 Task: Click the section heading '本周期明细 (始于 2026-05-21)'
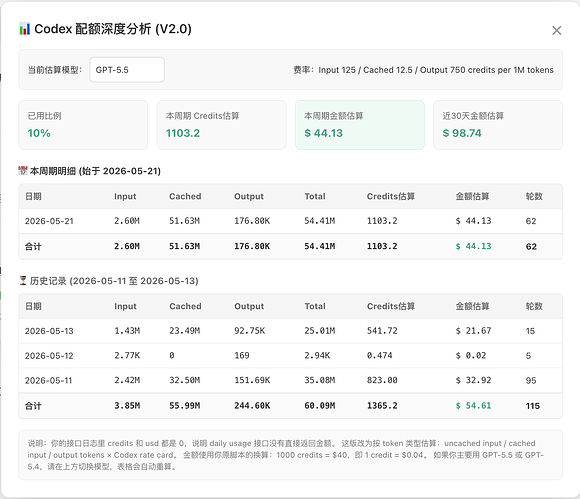[x=95, y=171]
